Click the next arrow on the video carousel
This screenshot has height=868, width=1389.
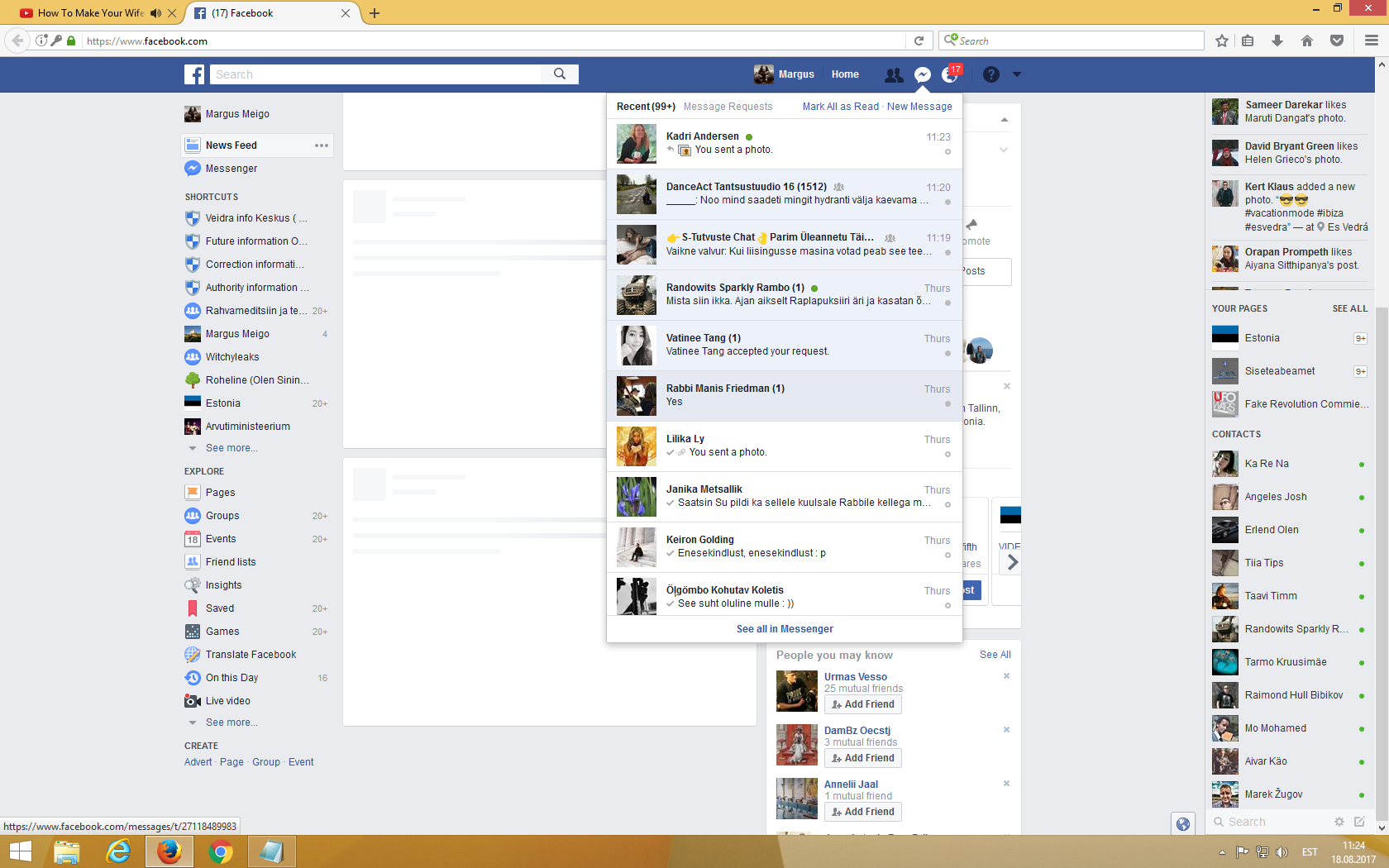click(x=1013, y=563)
